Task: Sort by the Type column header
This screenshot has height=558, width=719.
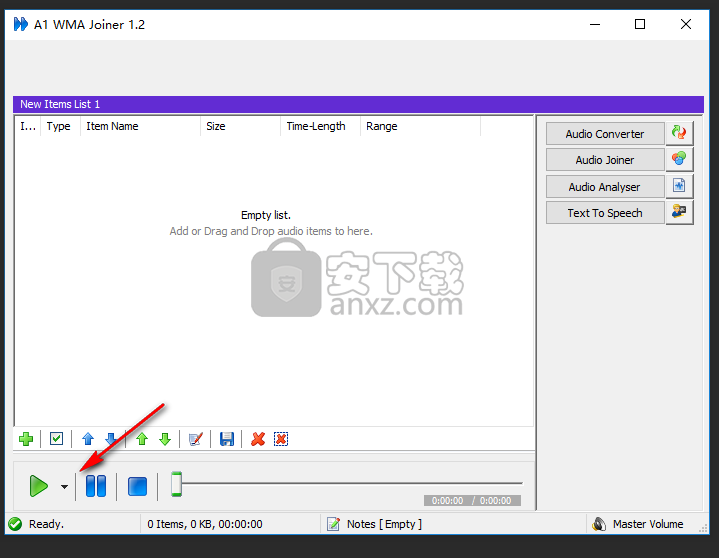Action: [60, 126]
